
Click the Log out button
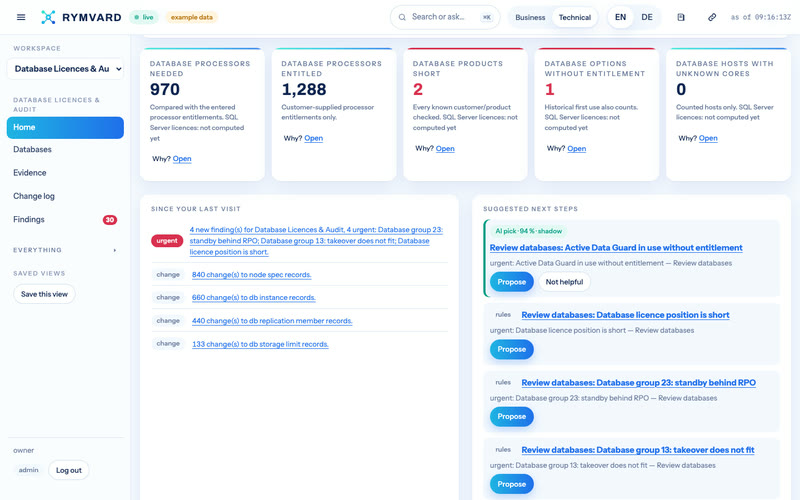tap(69, 470)
